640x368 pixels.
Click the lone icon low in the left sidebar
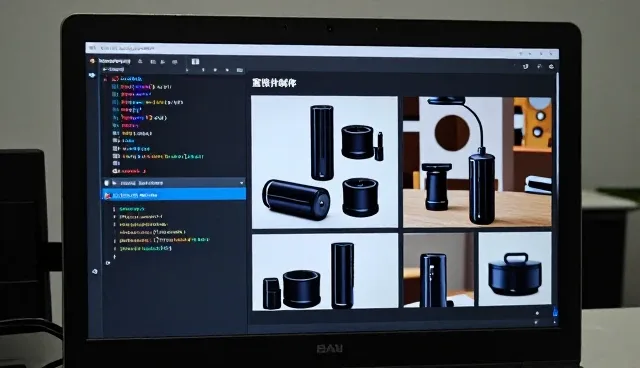(x=95, y=271)
